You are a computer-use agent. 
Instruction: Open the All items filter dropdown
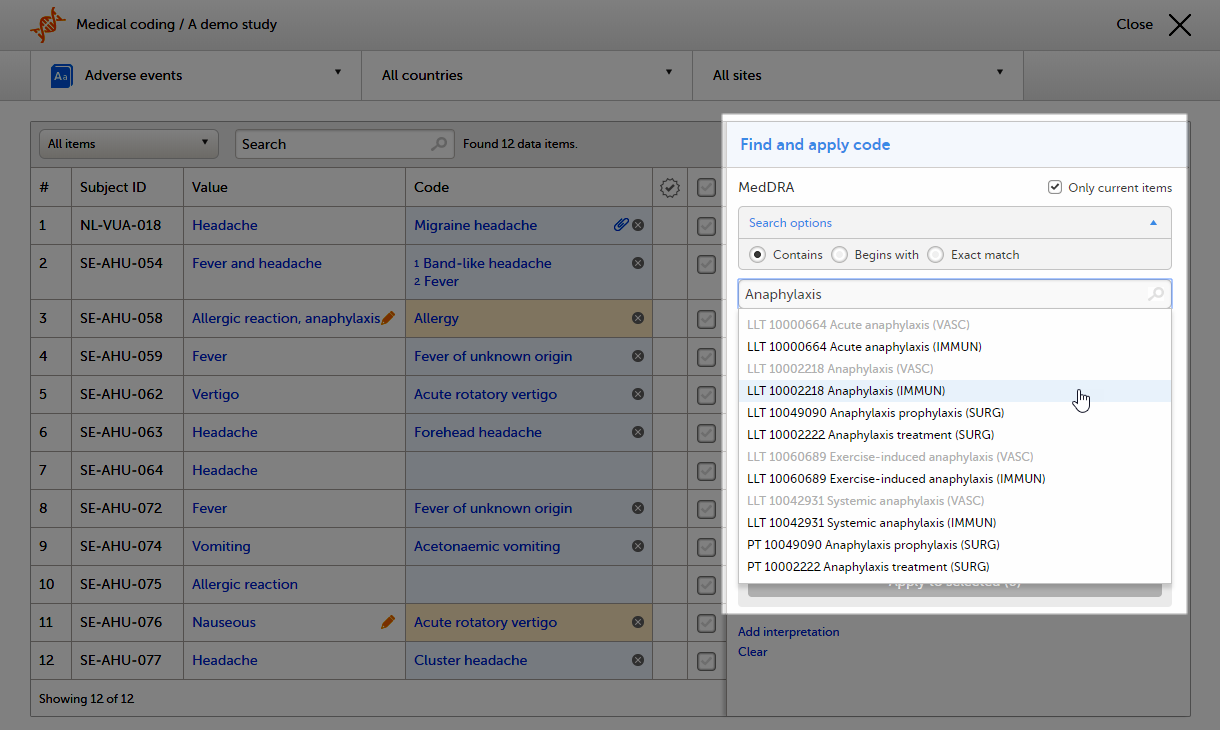129,144
